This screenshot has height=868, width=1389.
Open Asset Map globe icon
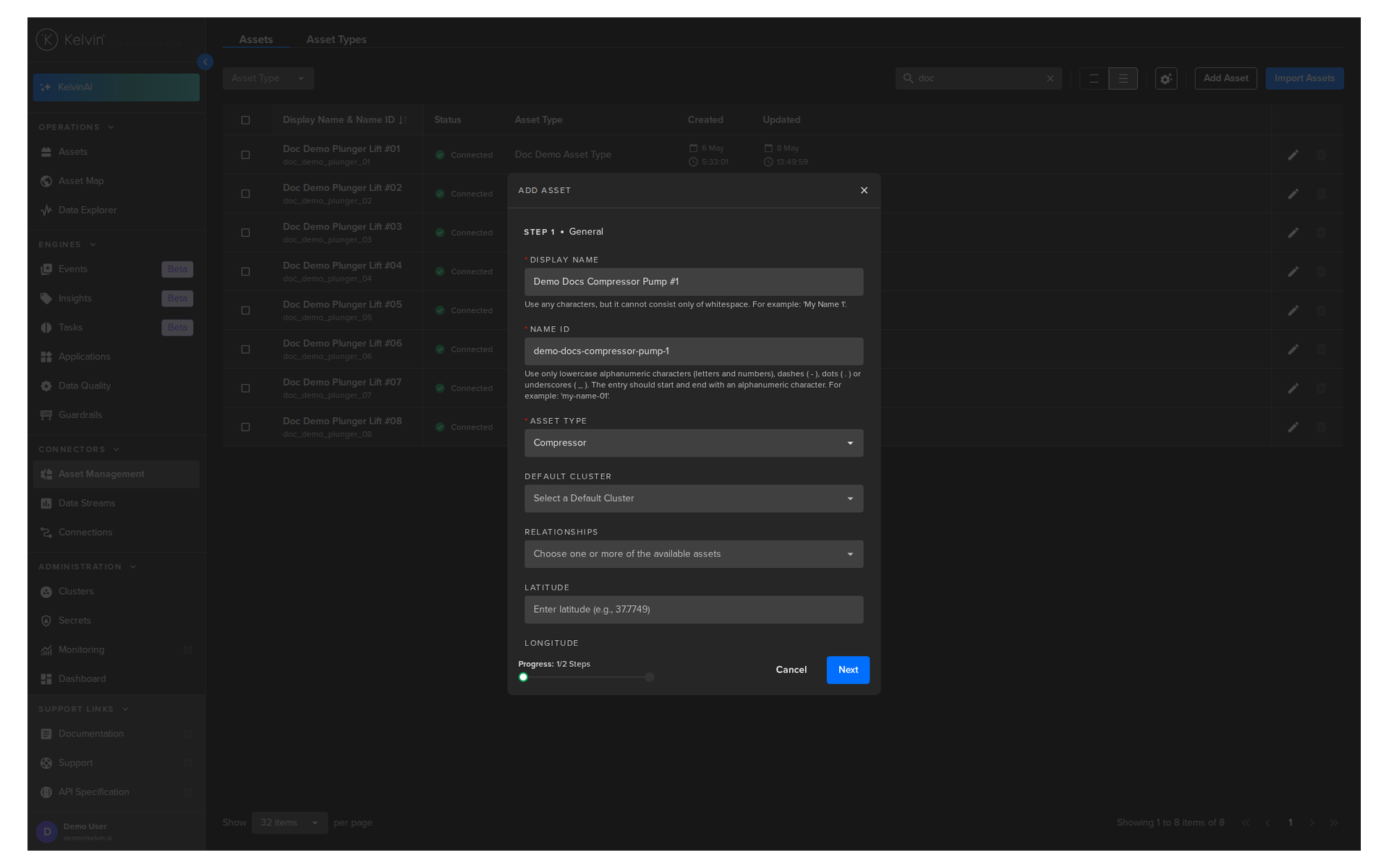tap(46, 181)
